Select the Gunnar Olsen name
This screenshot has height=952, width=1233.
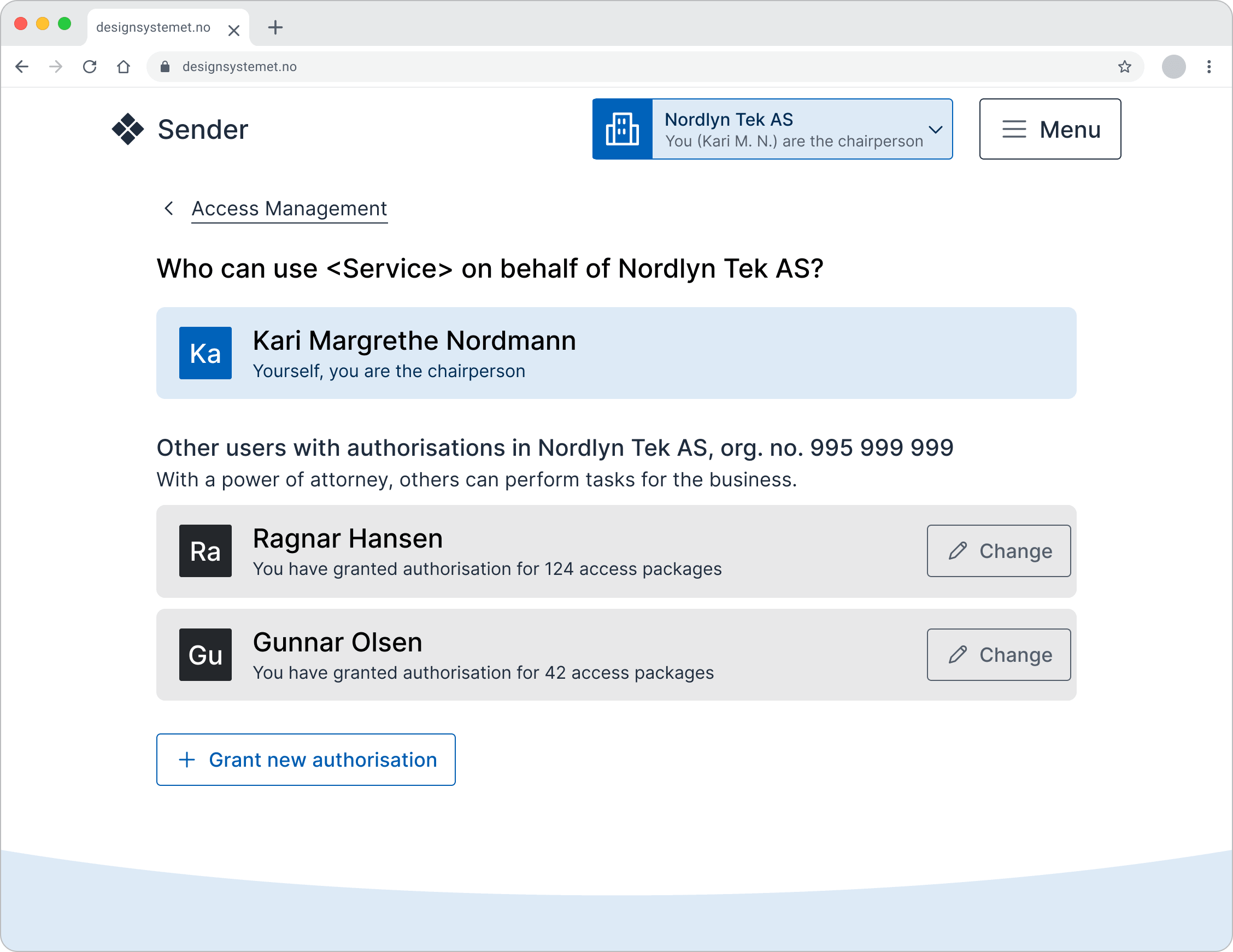pos(338,642)
